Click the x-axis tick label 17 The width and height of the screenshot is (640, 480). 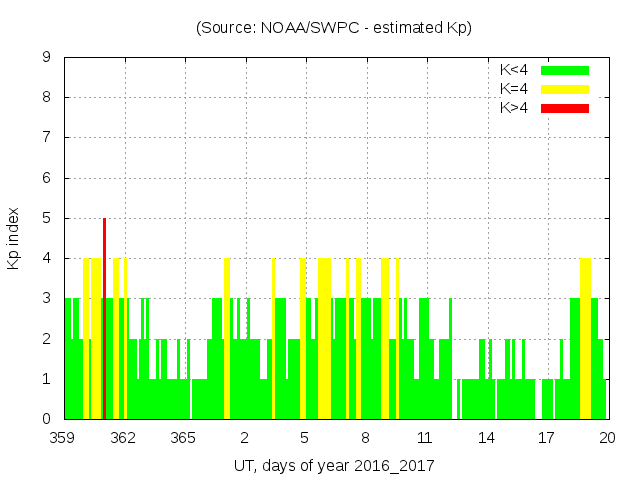point(546,438)
